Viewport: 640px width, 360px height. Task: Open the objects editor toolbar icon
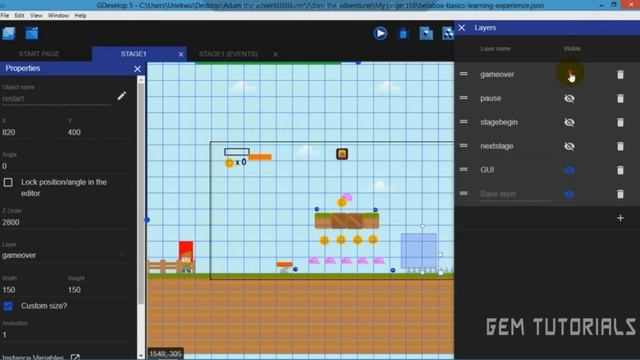pos(426,33)
